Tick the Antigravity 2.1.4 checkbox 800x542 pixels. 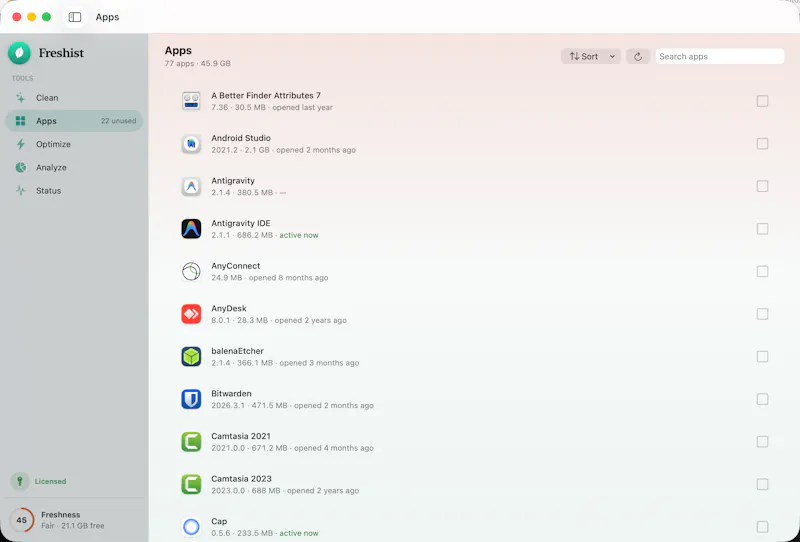762,186
